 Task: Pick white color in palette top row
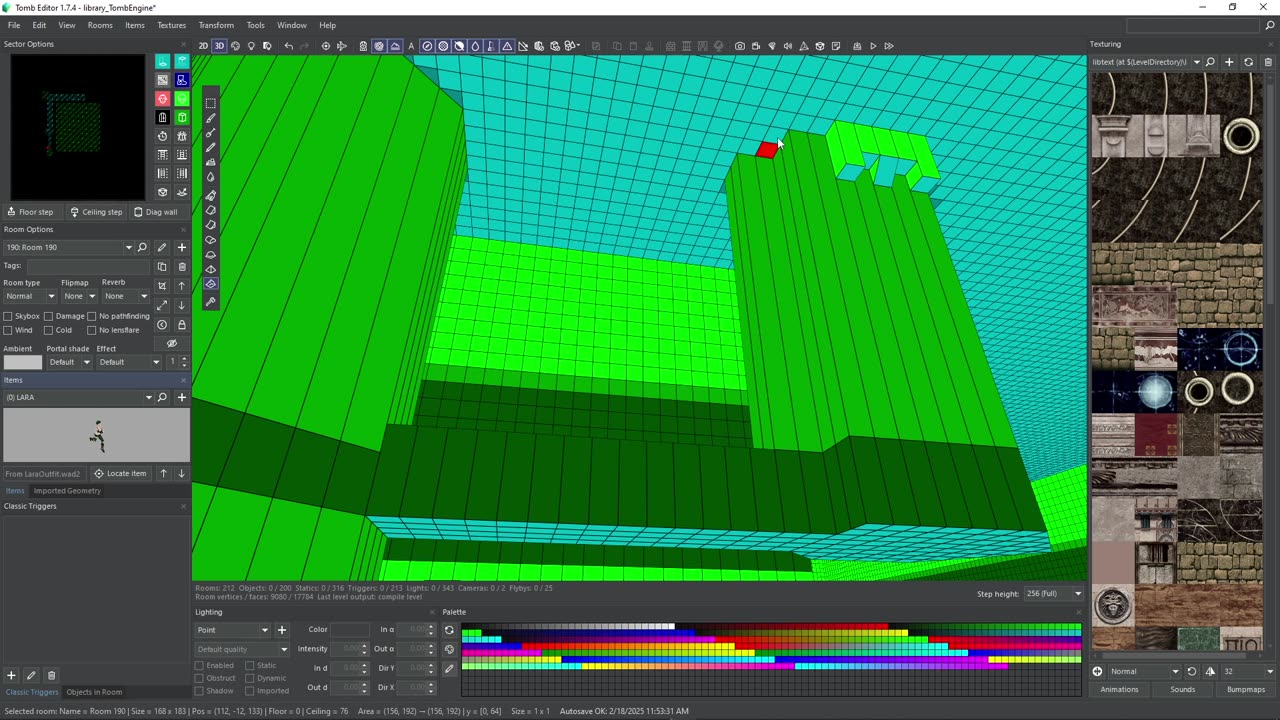[x=670, y=627]
